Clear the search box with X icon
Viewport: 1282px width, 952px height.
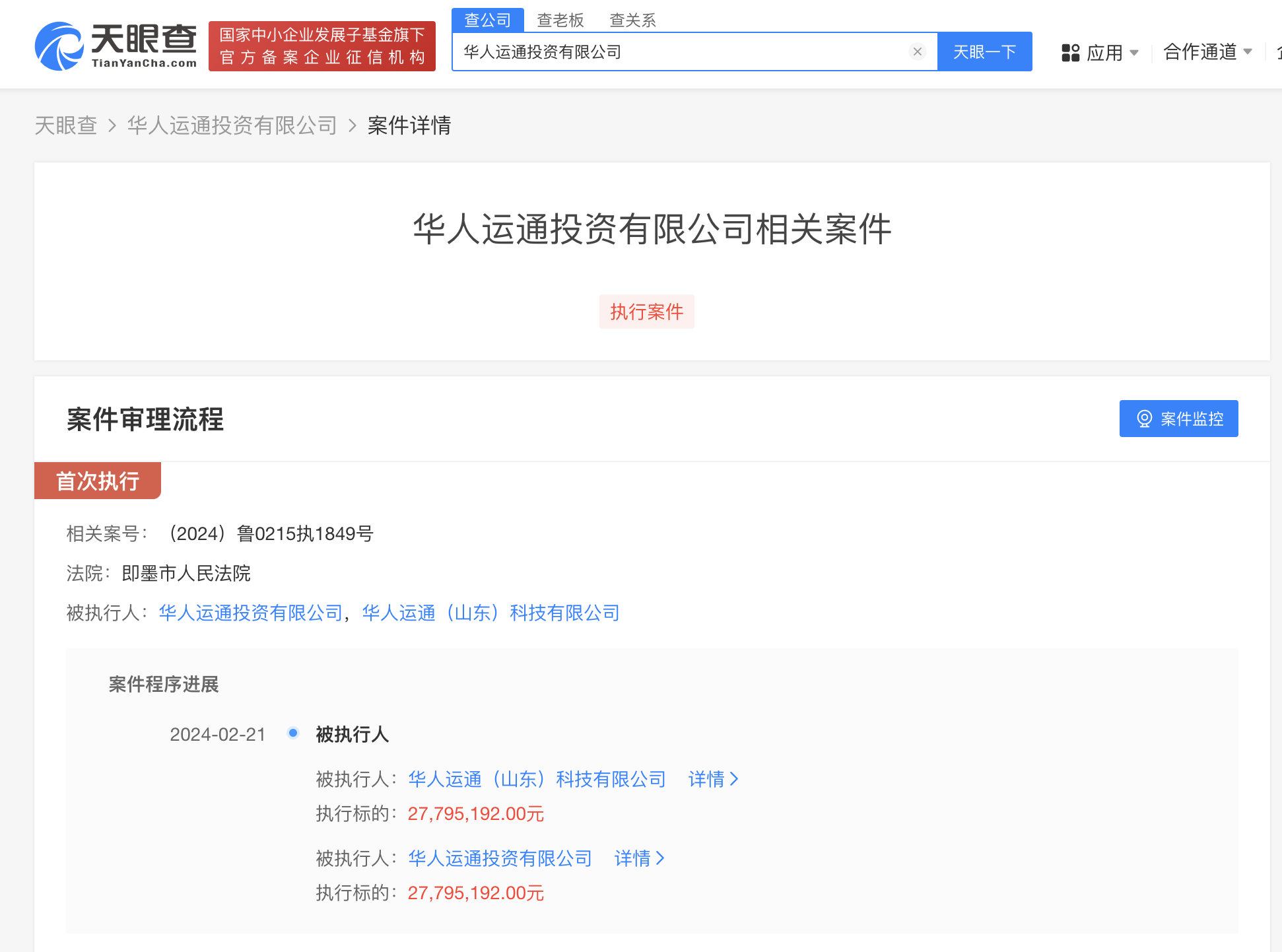click(917, 51)
